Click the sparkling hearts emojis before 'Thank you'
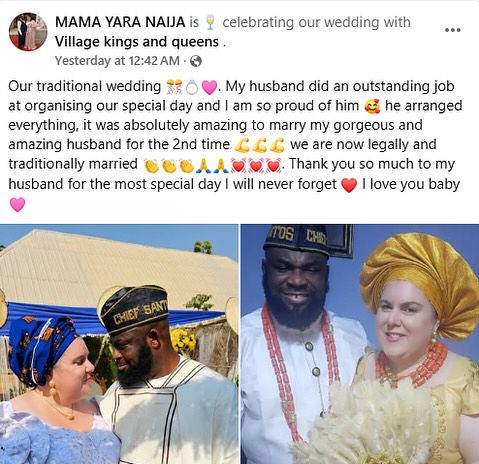The height and width of the screenshot is (464, 479). click(x=256, y=166)
